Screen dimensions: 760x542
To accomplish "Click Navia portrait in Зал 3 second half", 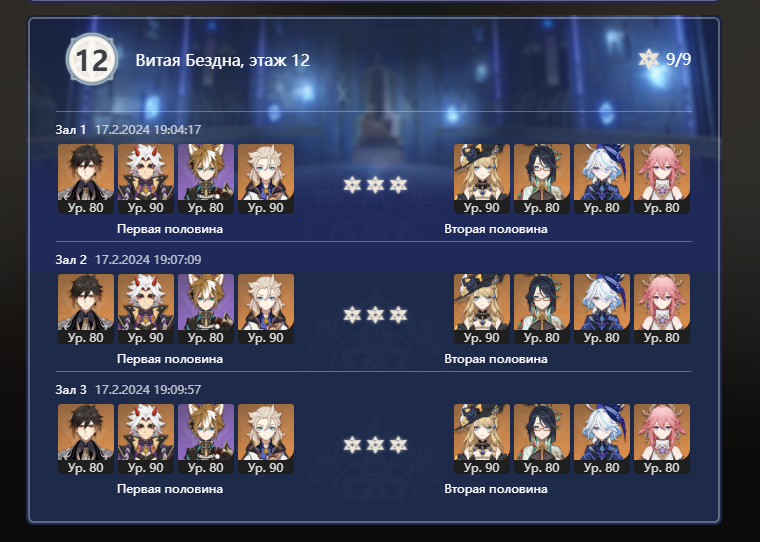I will tap(482, 438).
